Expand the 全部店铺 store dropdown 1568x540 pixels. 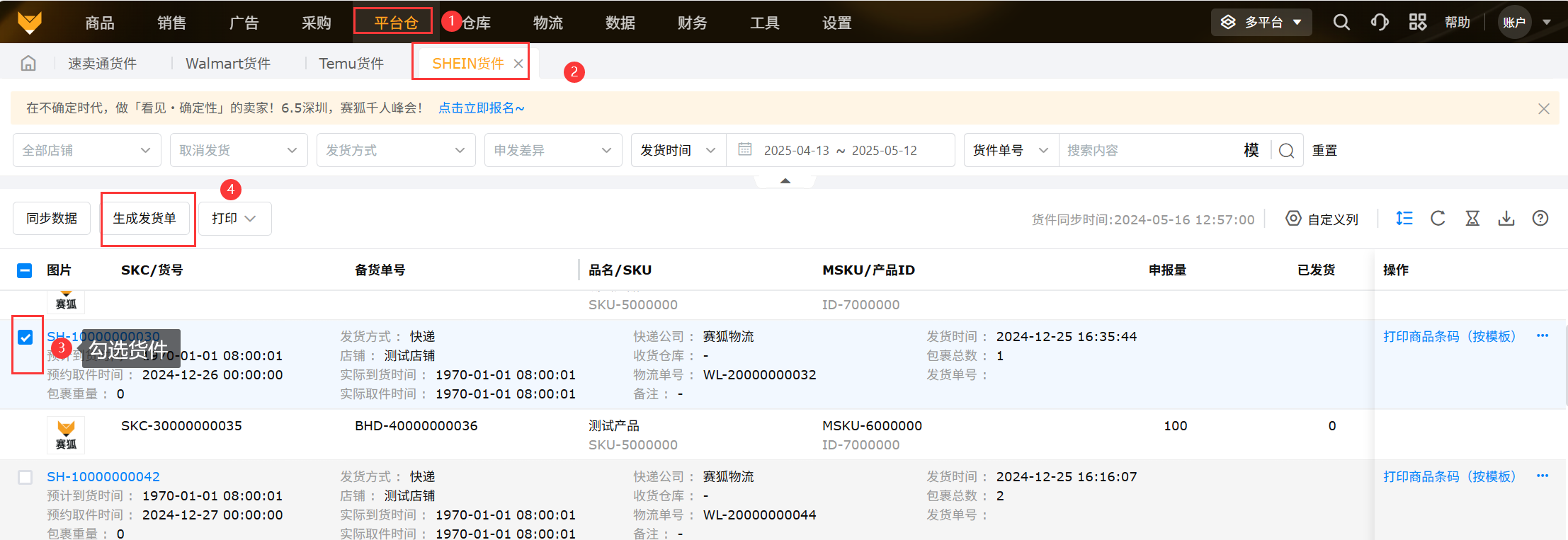[86, 150]
